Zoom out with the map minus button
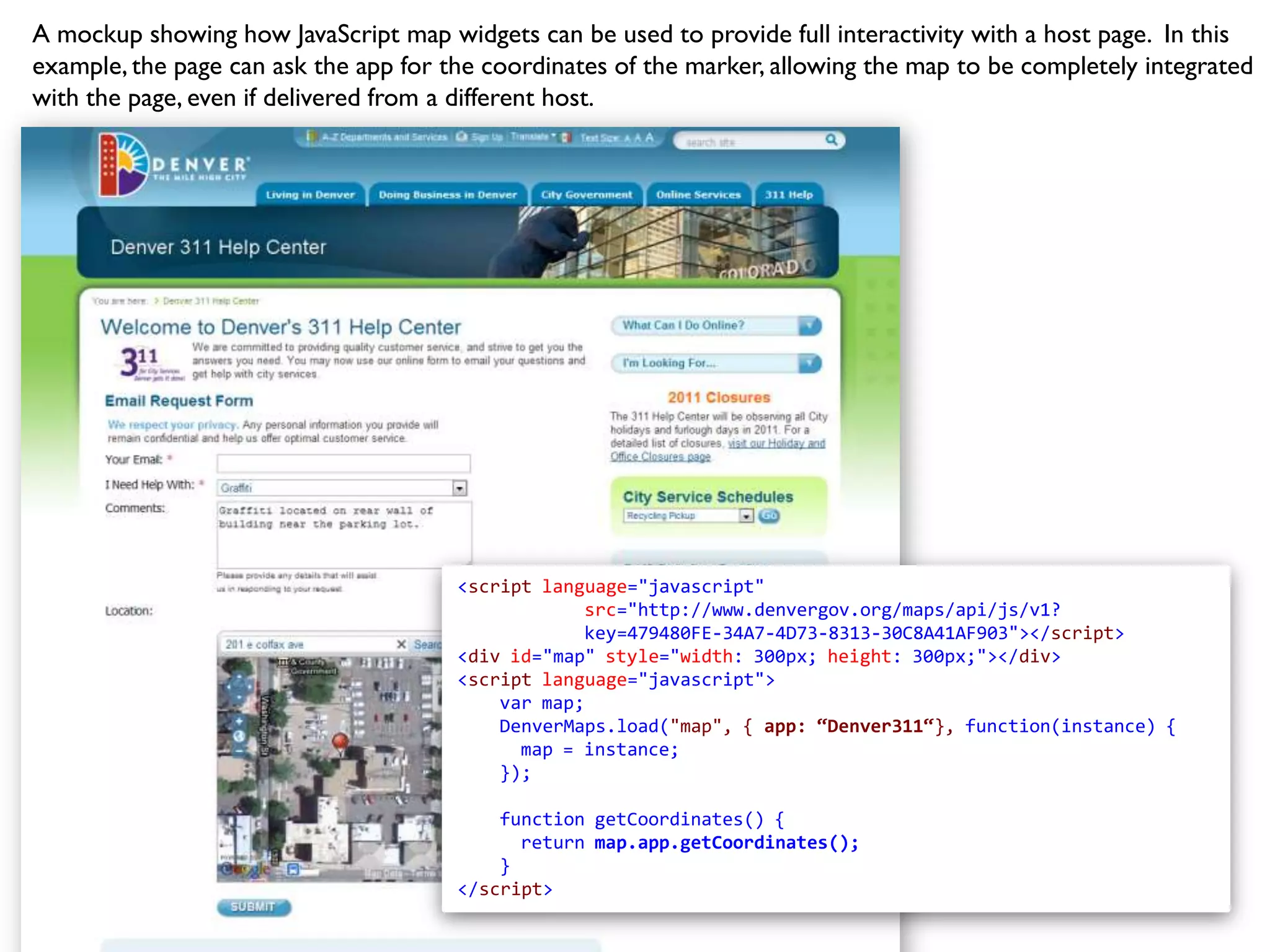This screenshot has height=952, width=1270. click(x=239, y=752)
